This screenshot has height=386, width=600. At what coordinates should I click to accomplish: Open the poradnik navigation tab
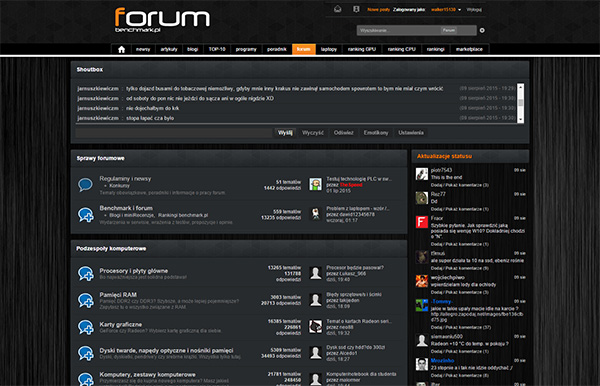tap(277, 49)
